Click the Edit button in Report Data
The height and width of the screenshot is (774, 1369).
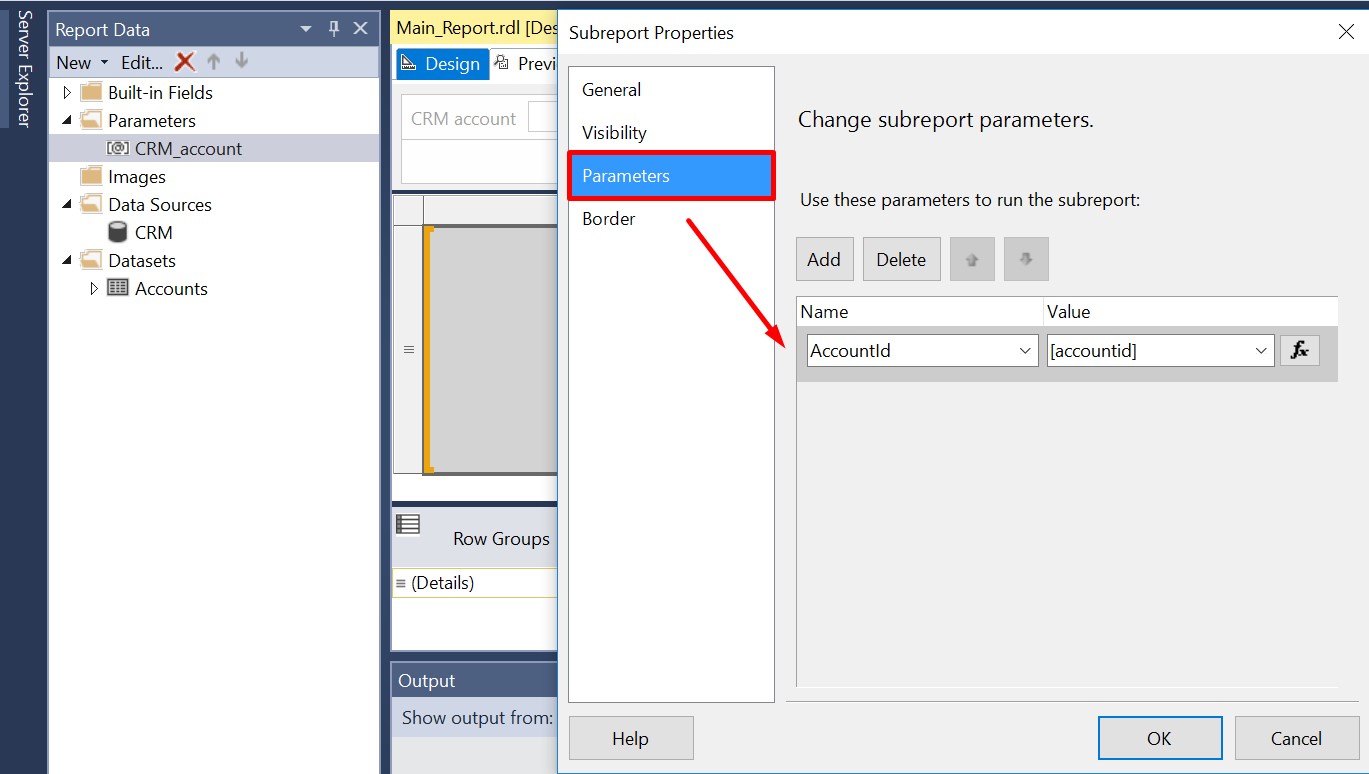142,62
